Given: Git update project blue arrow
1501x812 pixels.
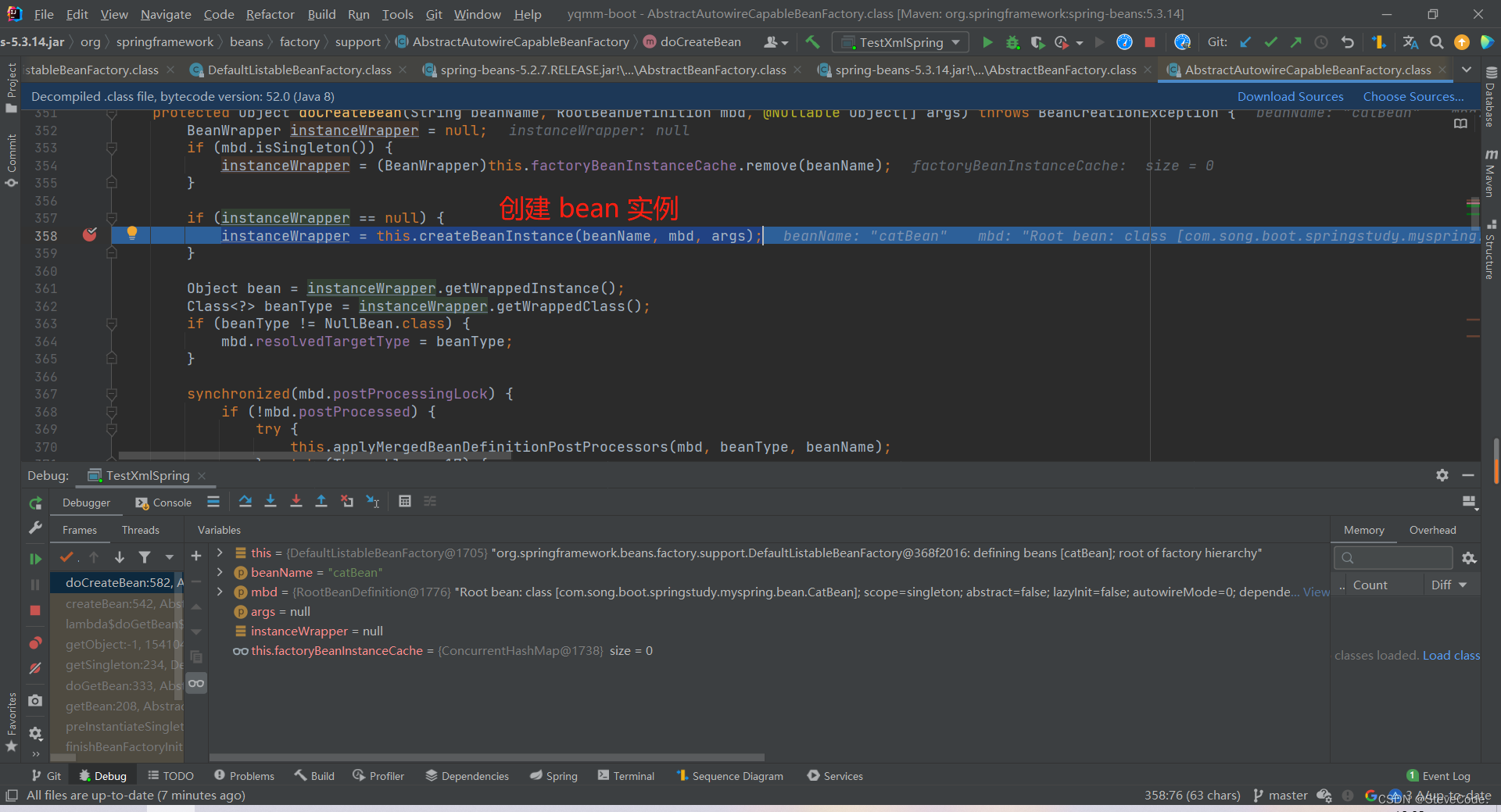Looking at the screenshot, I should tap(1245, 42).
